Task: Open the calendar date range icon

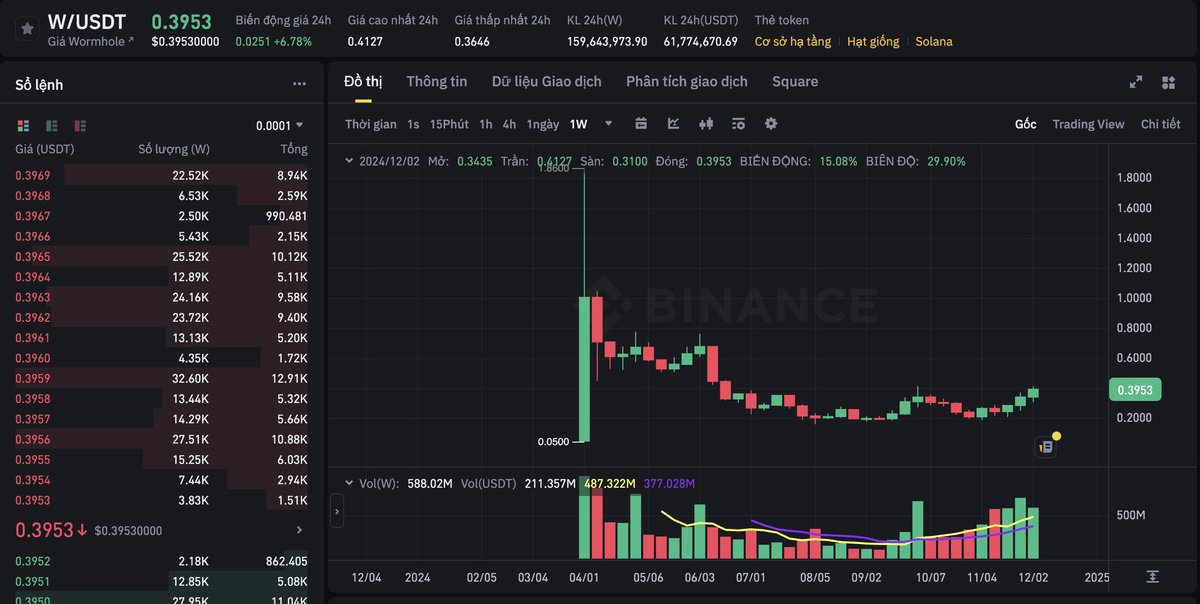Action: pyautogui.click(x=642, y=124)
